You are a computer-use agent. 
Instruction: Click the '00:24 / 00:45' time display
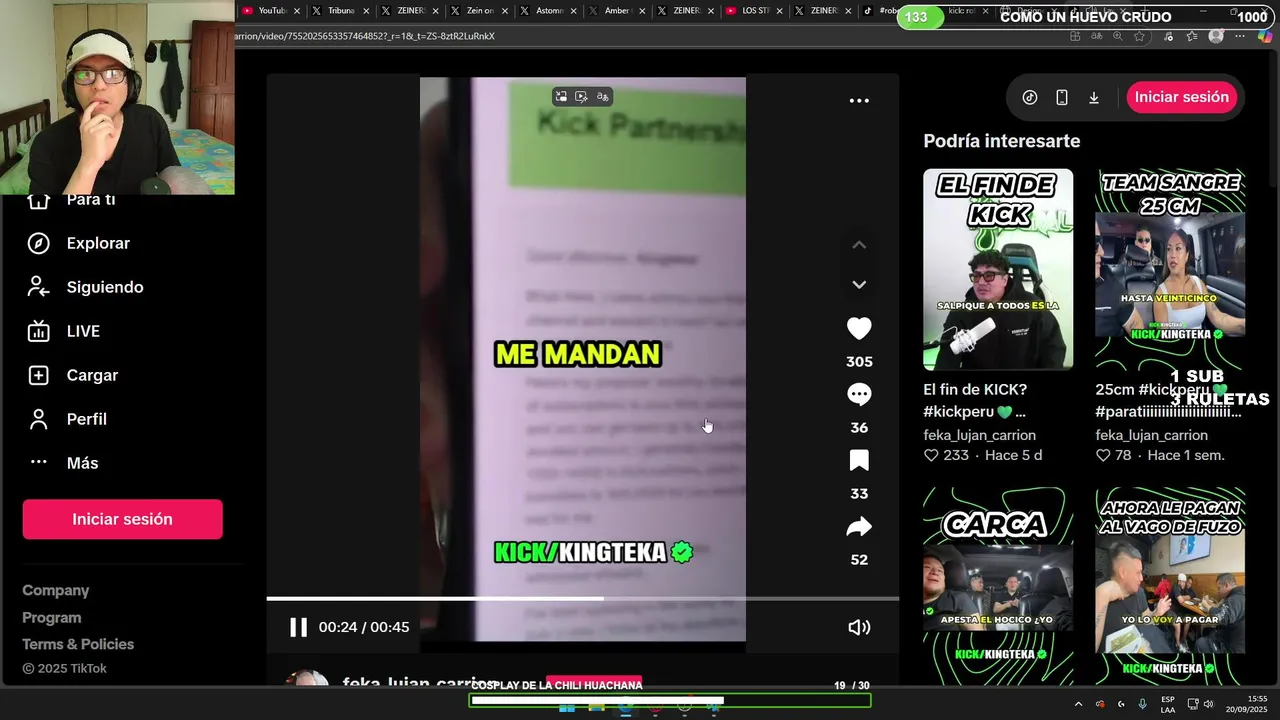364,627
